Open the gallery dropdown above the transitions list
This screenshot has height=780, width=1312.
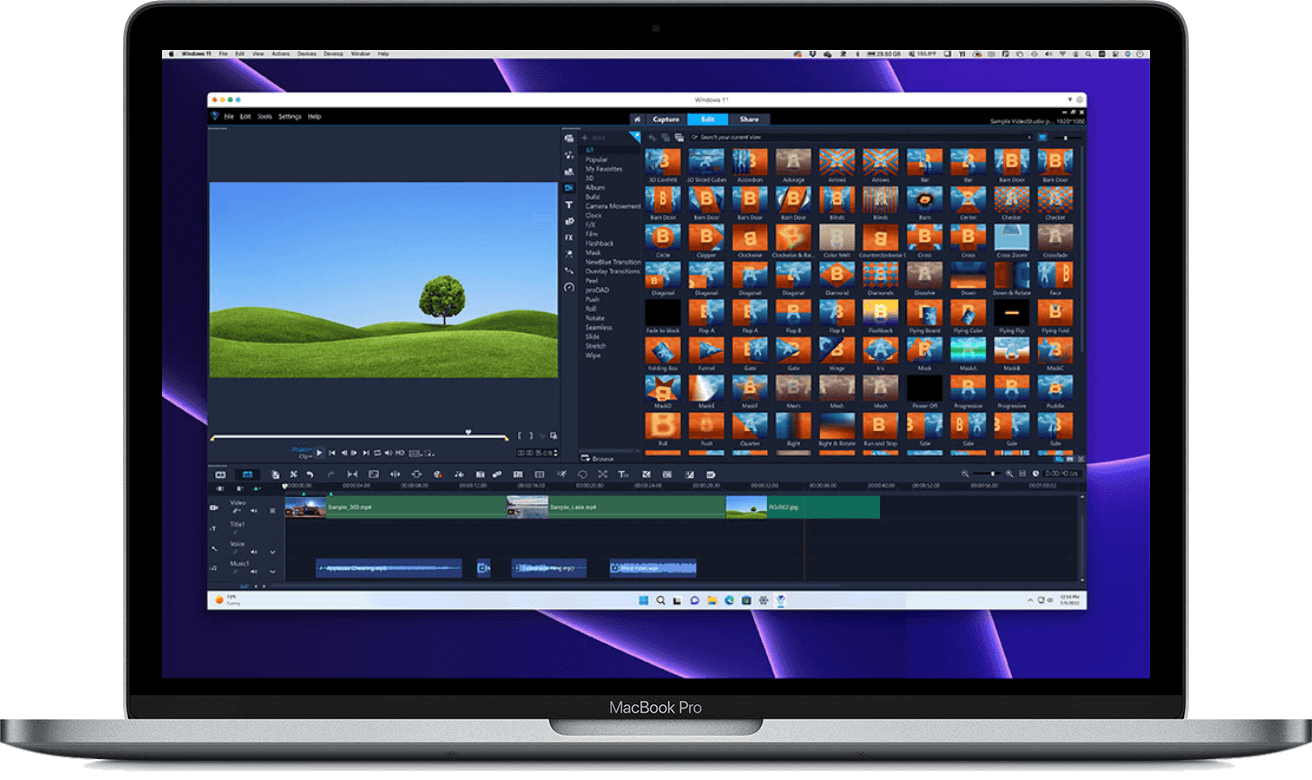click(x=634, y=135)
